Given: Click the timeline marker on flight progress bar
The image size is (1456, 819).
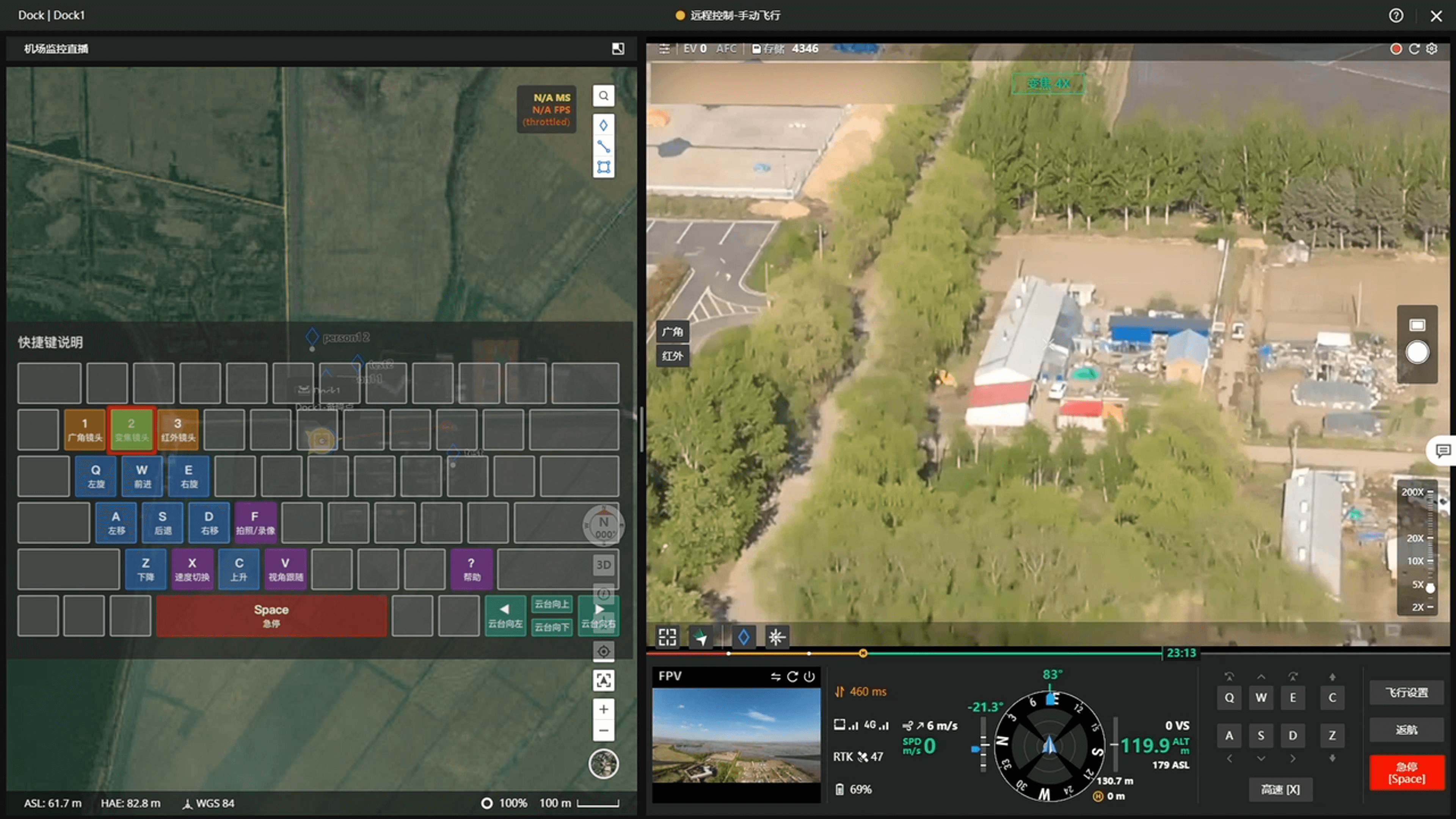Looking at the screenshot, I should coord(863,653).
